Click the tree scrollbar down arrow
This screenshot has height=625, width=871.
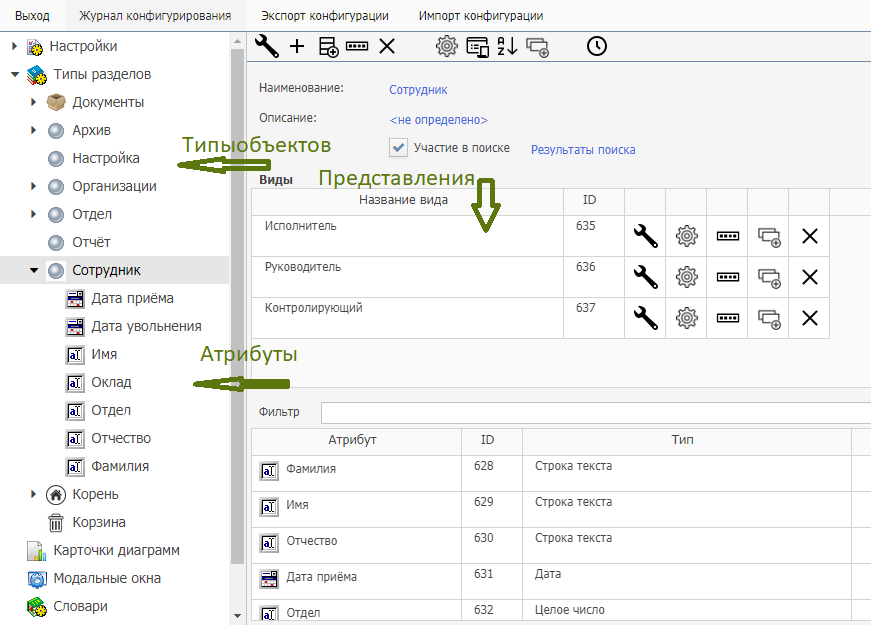coord(237,616)
